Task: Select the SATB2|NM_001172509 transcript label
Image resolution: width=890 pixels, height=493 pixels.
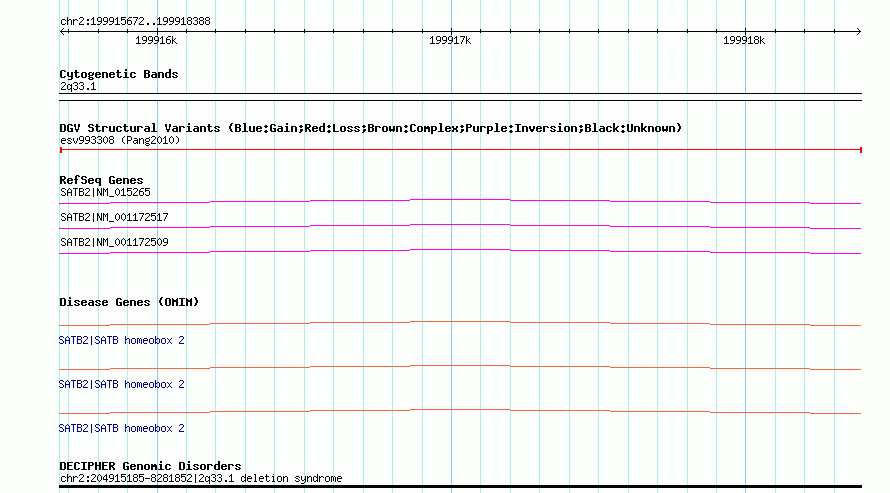Action: (x=114, y=242)
